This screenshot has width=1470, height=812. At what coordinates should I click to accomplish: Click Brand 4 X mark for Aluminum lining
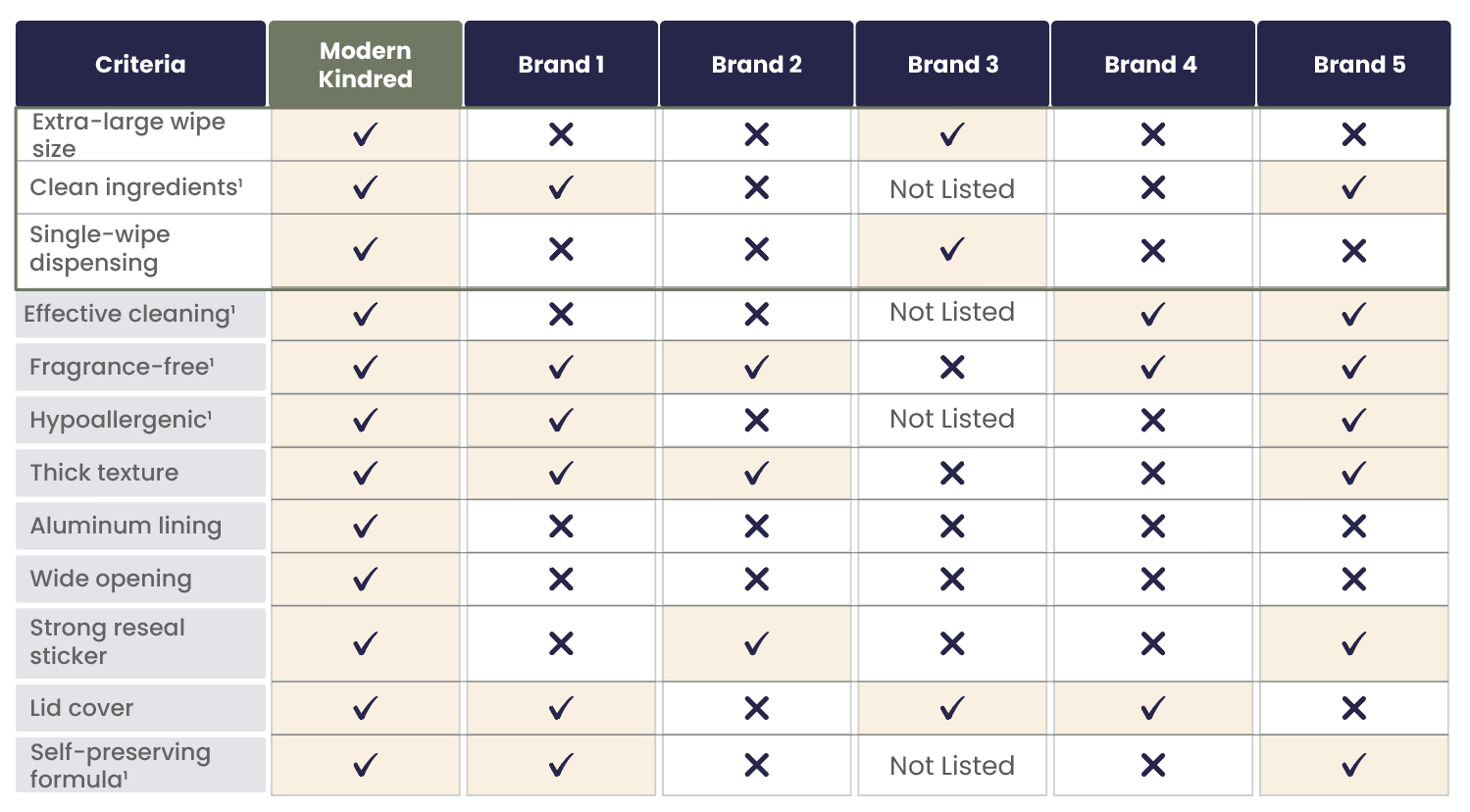(1153, 527)
